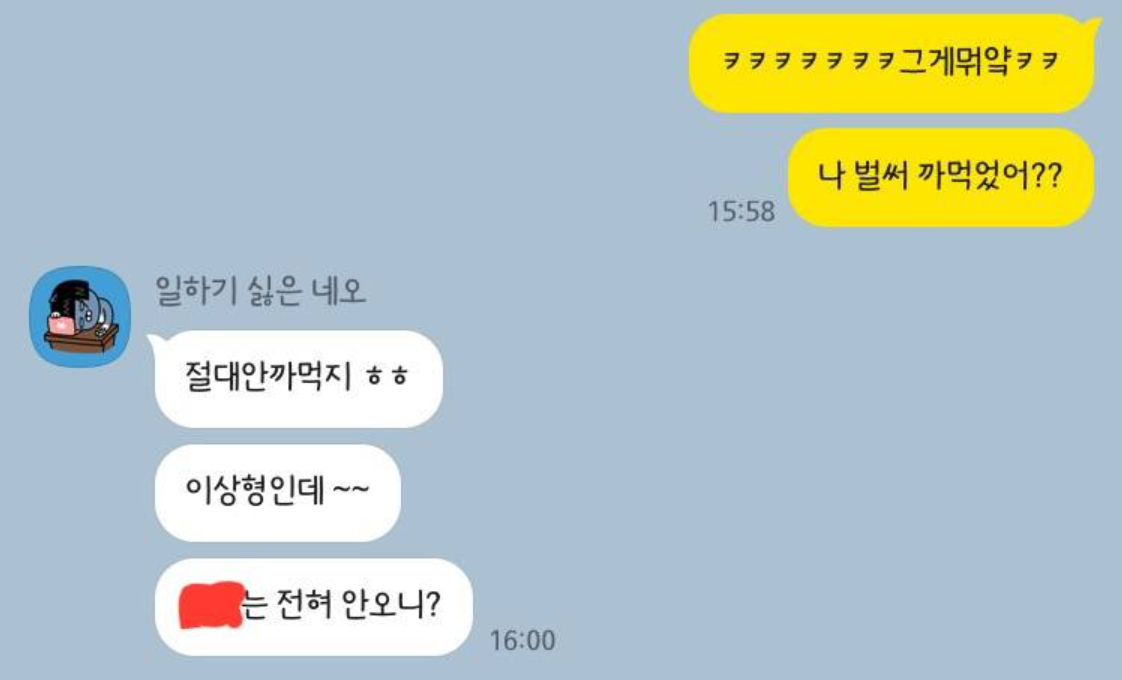
Task: Open the Neo character profile picture
Action: click(x=80, y=316)
